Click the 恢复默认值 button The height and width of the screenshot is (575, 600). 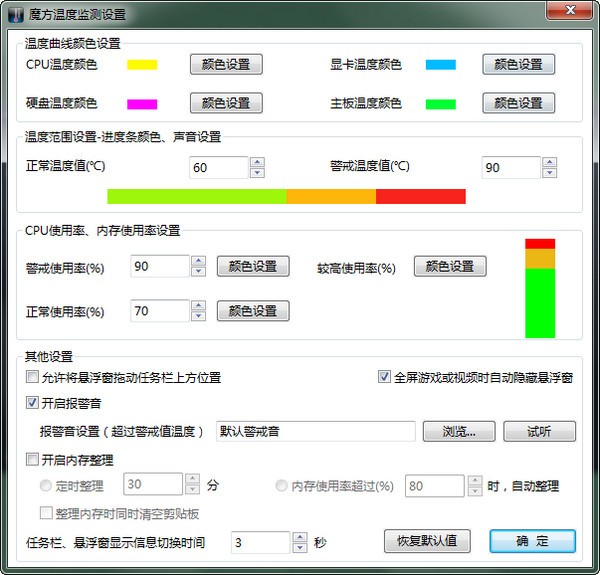click(x=427, y=541)
